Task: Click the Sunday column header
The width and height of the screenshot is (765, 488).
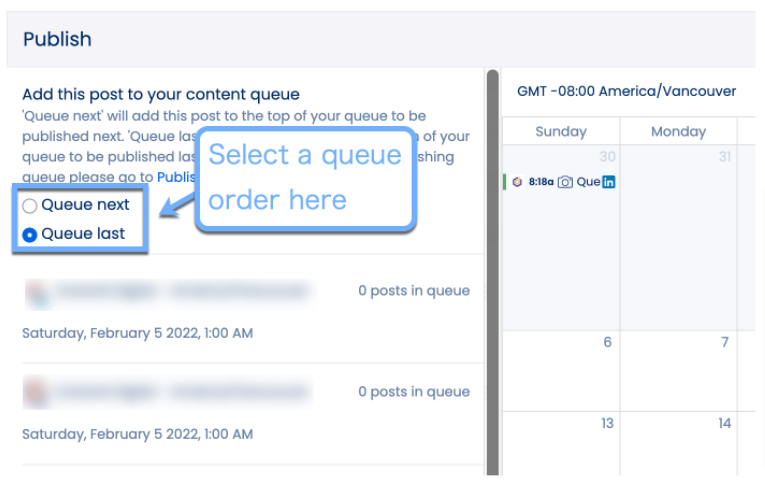Action: 561,131
